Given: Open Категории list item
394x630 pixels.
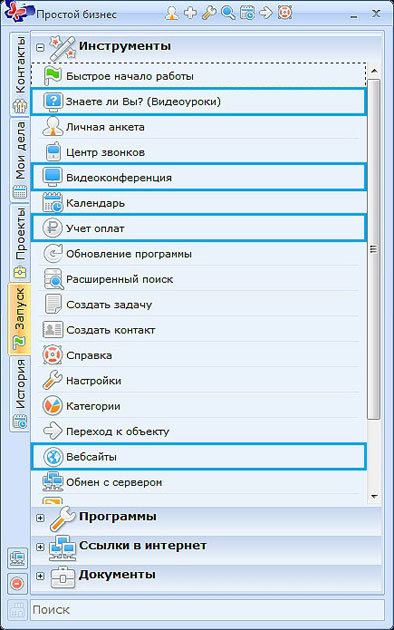Looking at the screenshot, I should tap(198, 406).
